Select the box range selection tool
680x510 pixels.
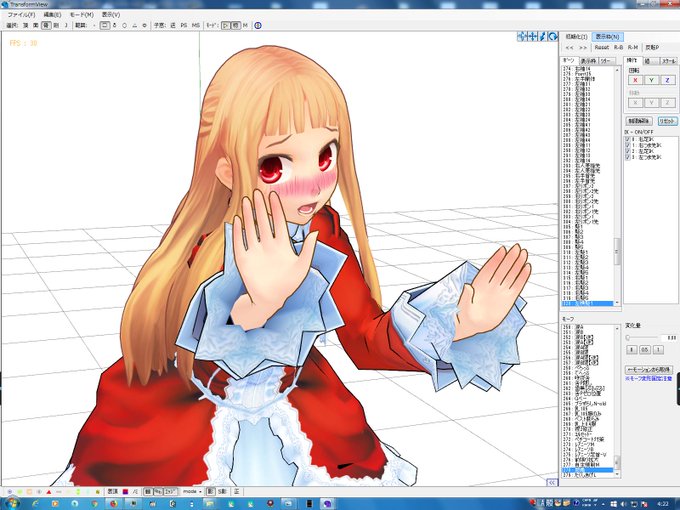[x=105, y=26]
